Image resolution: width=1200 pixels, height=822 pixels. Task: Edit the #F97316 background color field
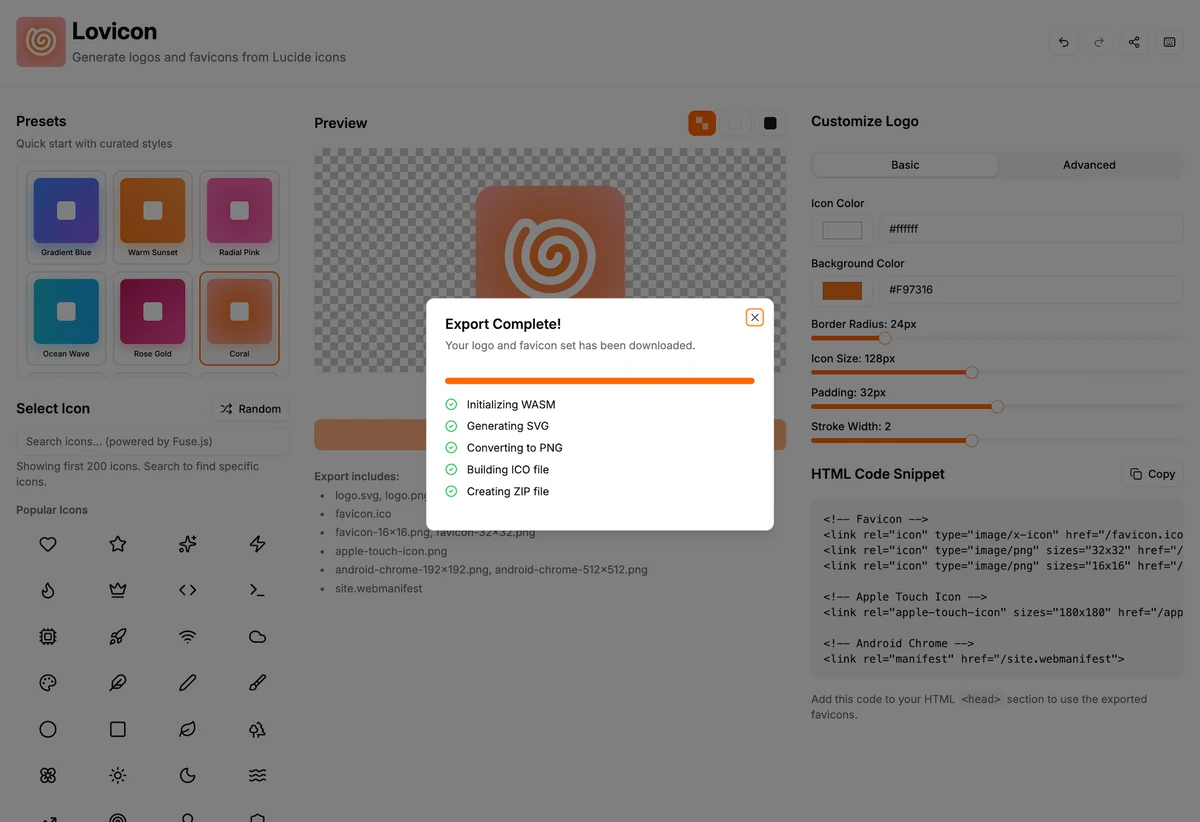[x=1031, y=290]
